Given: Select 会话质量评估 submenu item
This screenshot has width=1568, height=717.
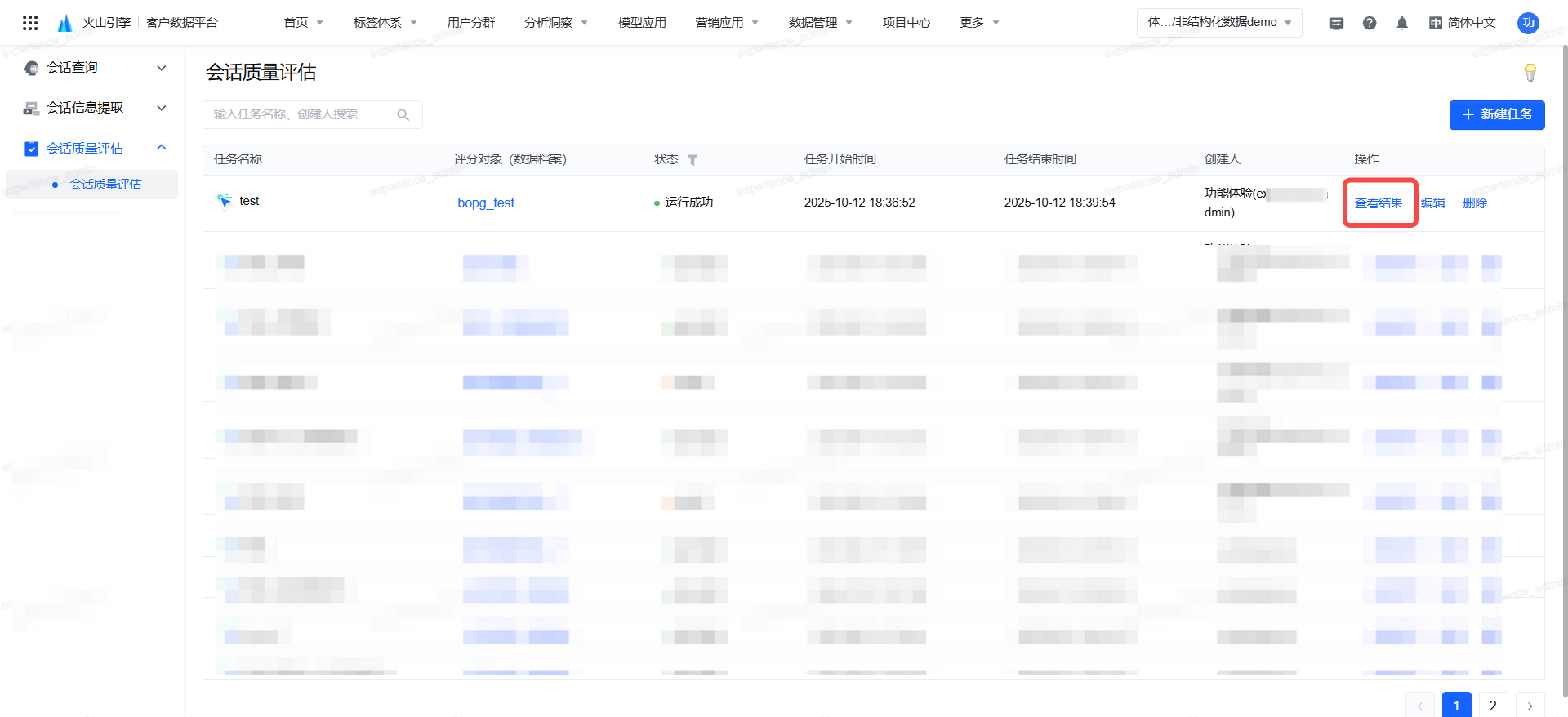Looking at the screenshot, I should (91, 185).
